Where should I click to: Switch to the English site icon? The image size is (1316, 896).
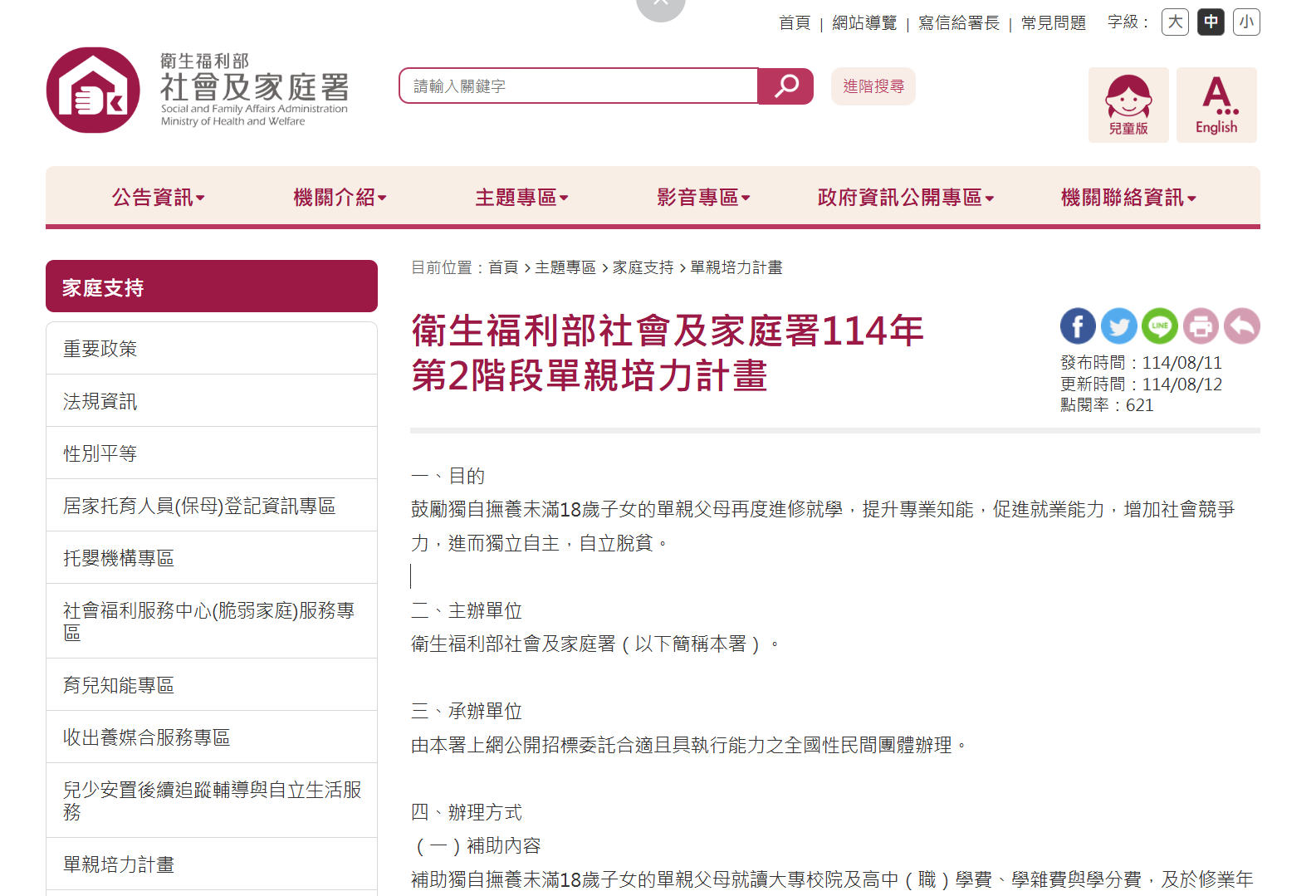pos(1216,105)
